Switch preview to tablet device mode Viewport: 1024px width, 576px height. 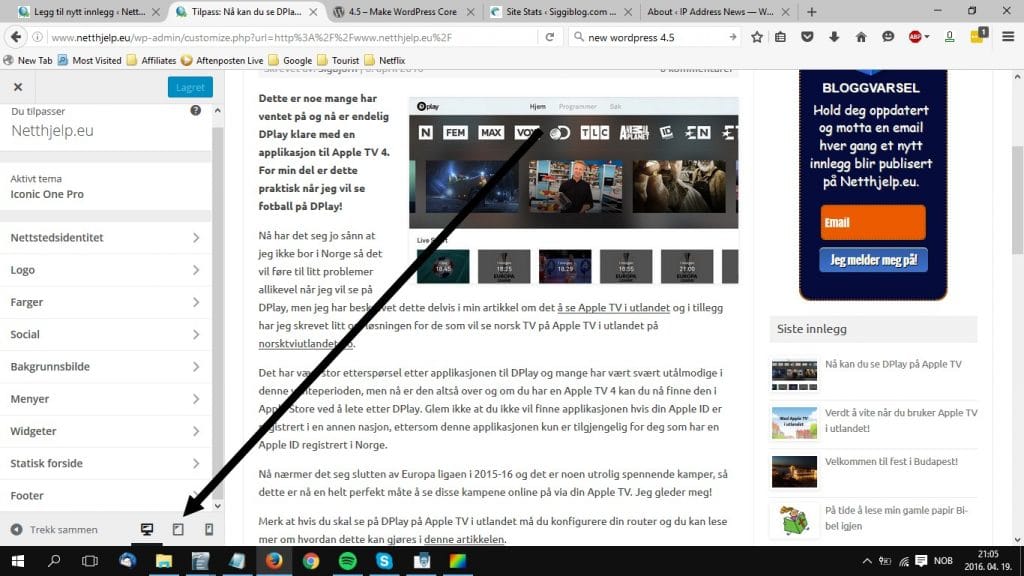(x=178, y=530)
